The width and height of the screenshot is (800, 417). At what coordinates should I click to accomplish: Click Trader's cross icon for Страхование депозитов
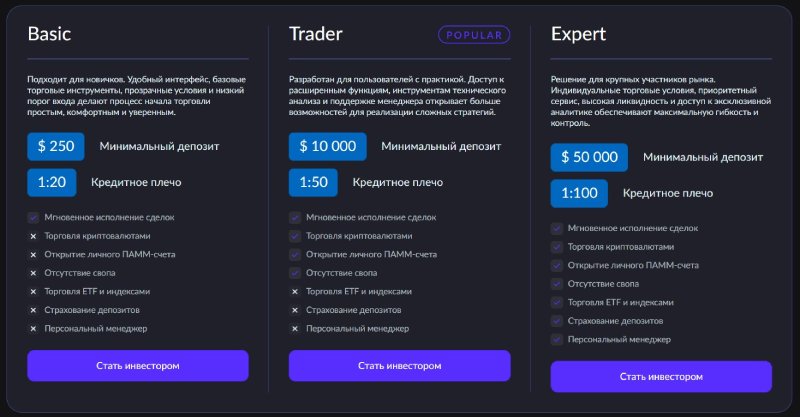295,310
